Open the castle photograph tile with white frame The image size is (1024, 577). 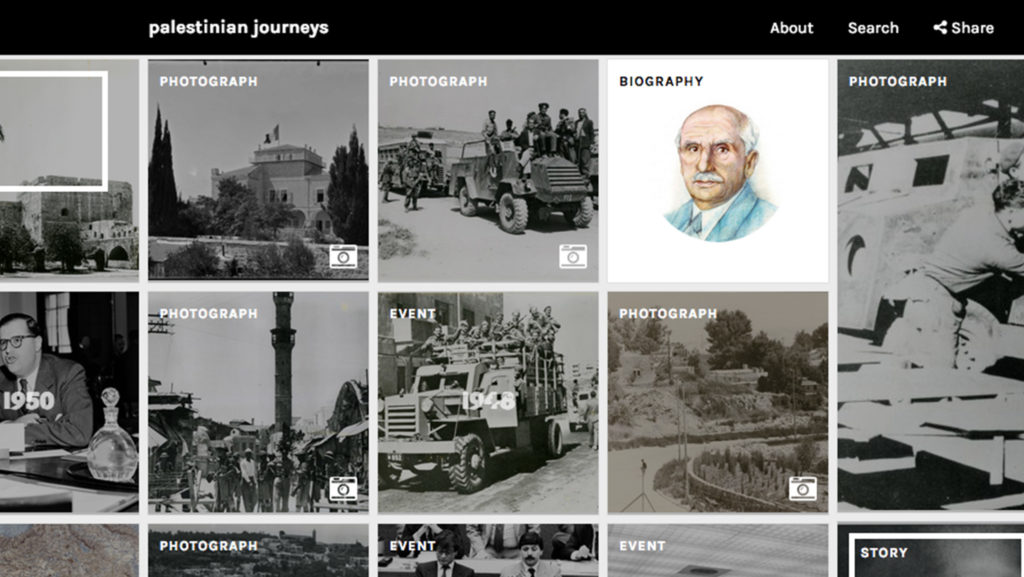(69, 171)
